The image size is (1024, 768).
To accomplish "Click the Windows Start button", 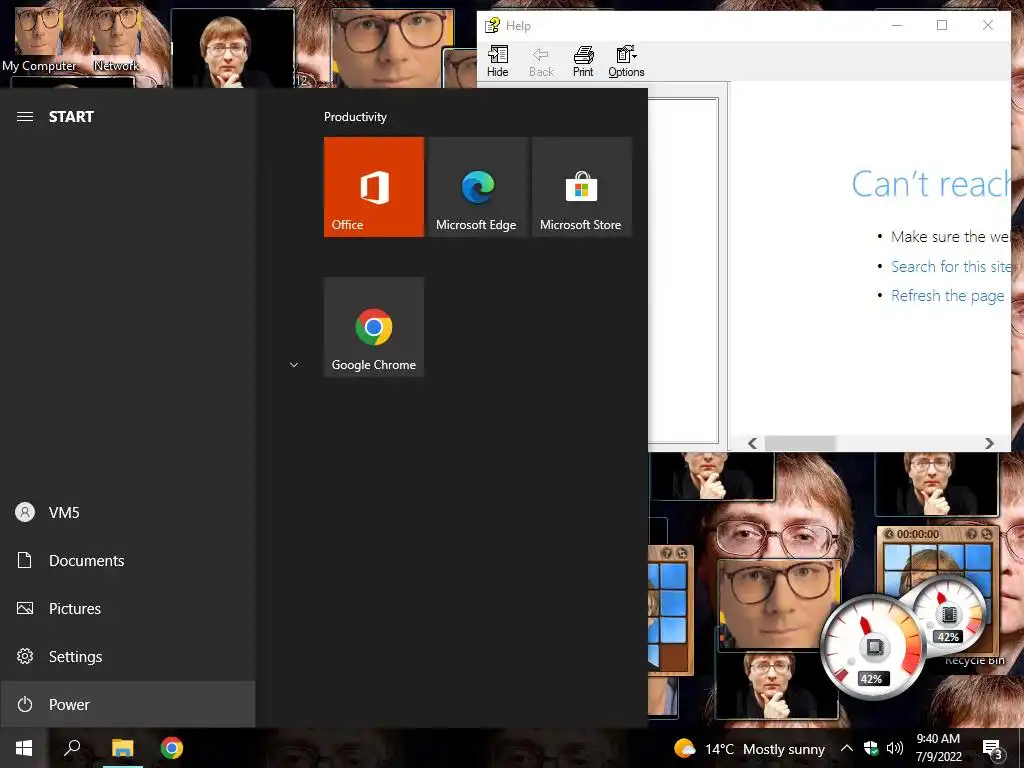I will 24,748.
